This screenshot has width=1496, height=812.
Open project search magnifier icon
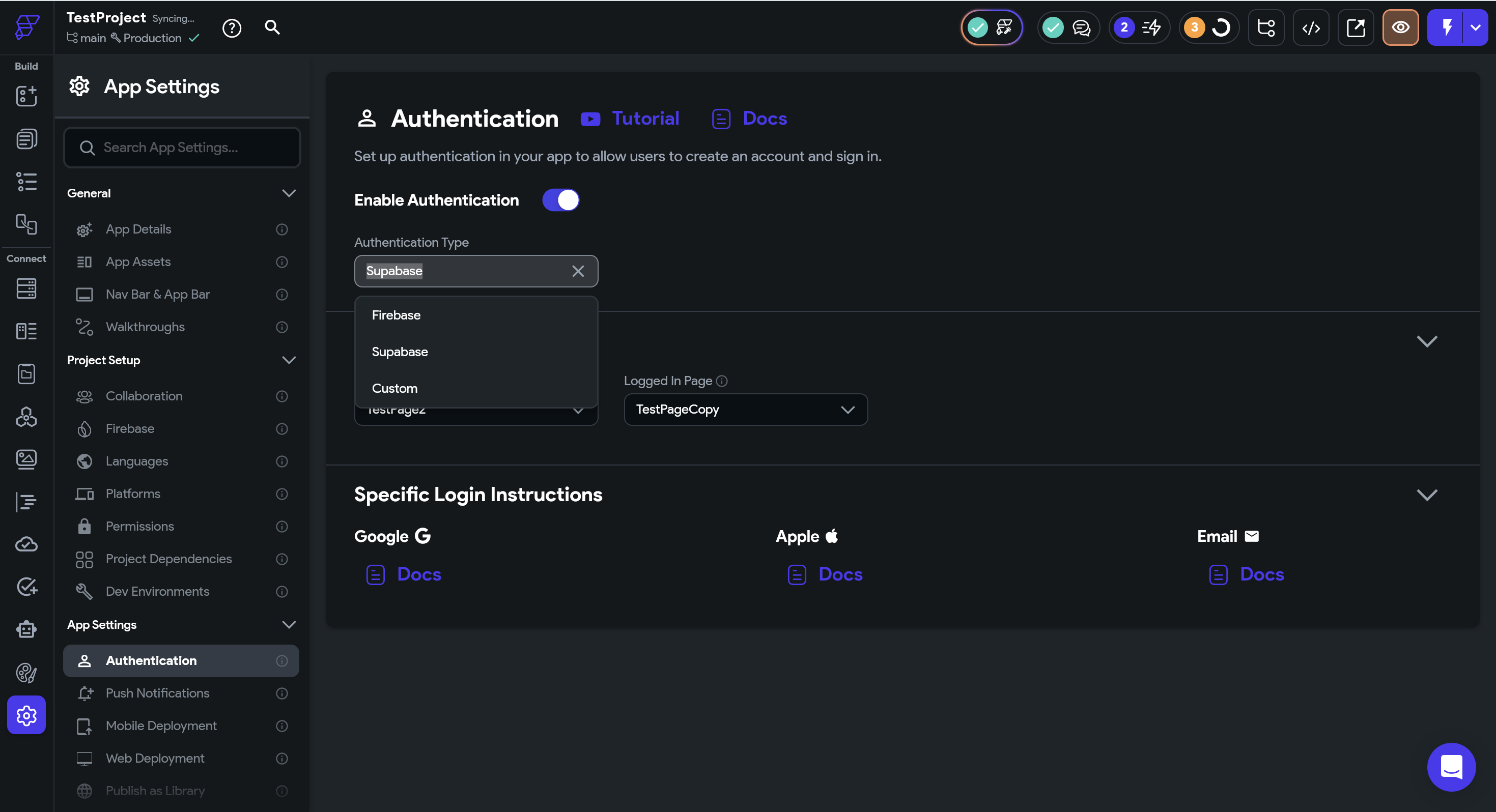click(272, 27)
